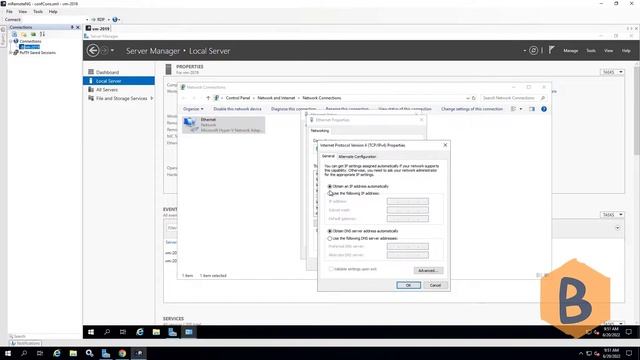Image resolution: width=640 pixels, height=360 pixels.
Task: Open Chrome on the host taskbar
Action: point(122,353)
